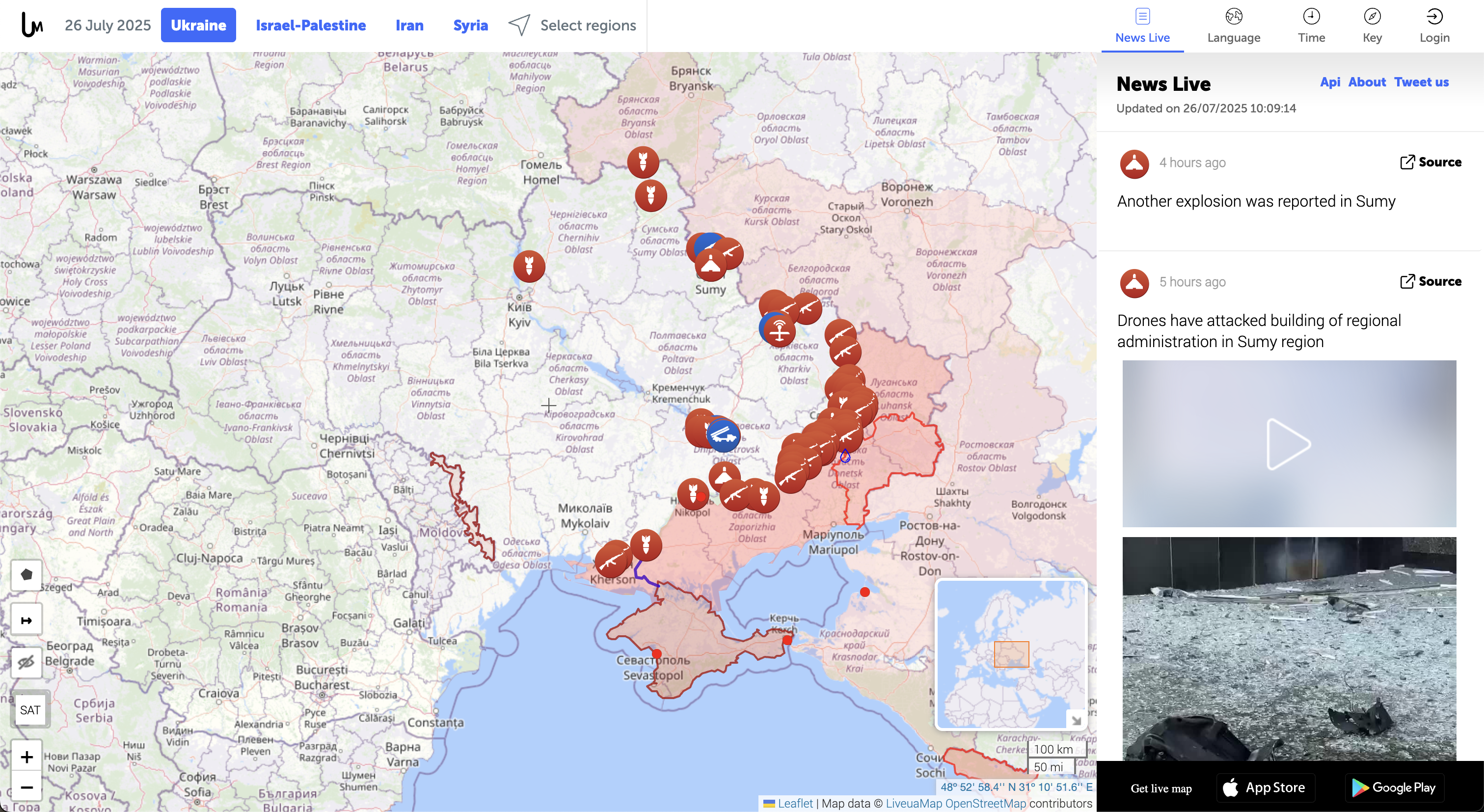Open Source link for Sumy explosion news
Screen dimensions: 1484x812
(1430, 162)
